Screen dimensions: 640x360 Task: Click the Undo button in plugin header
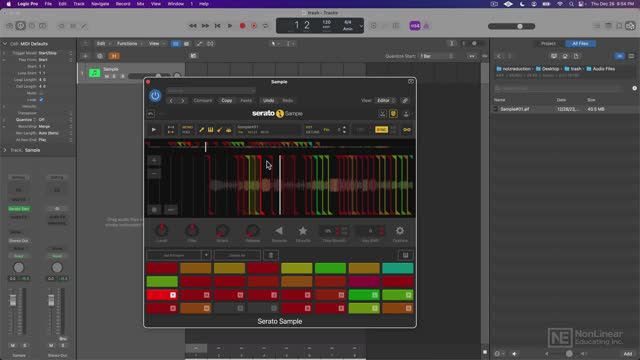tap(268, 100)
